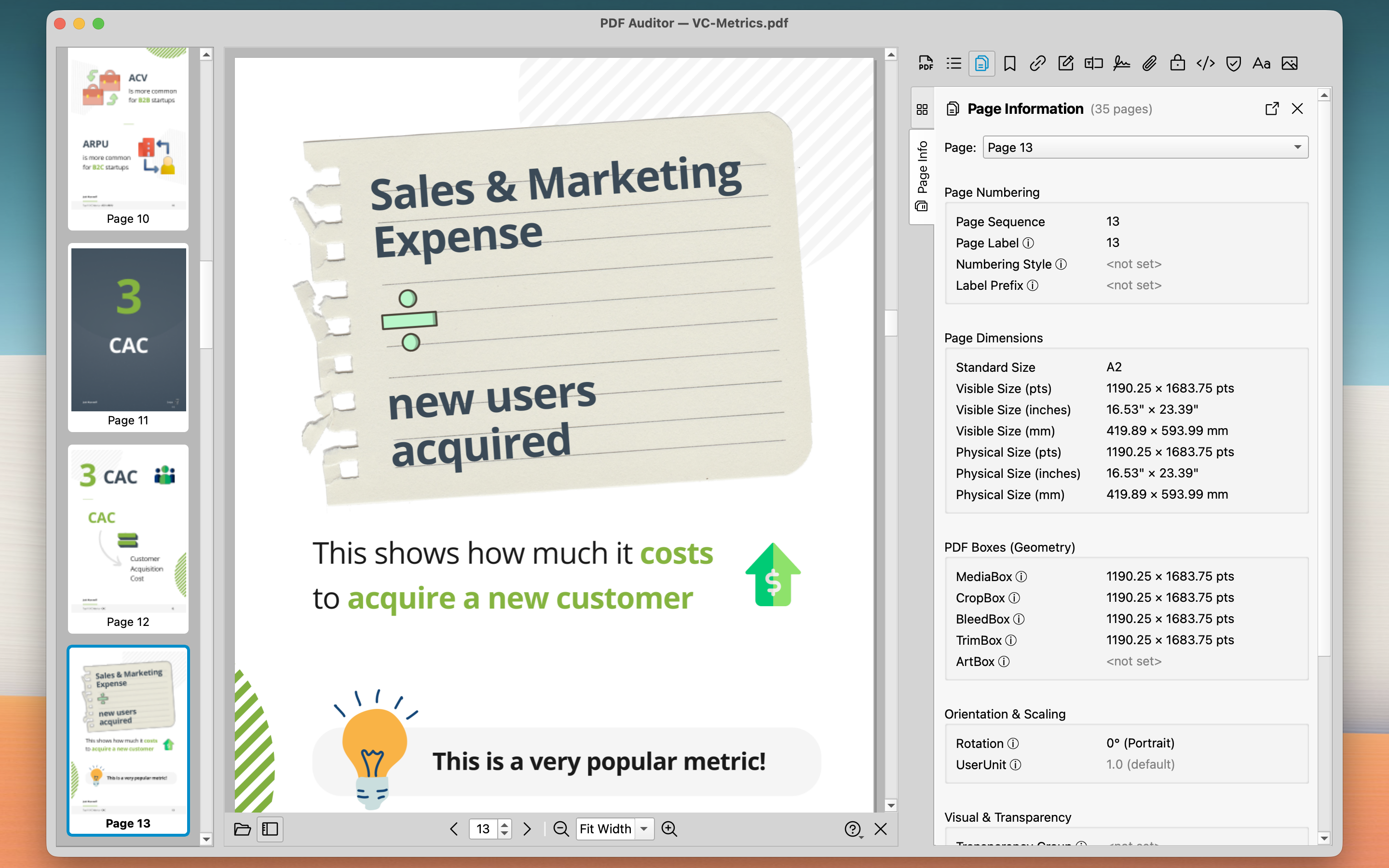
Task: Open the Images panel icon
Action: pos(1289,63)
